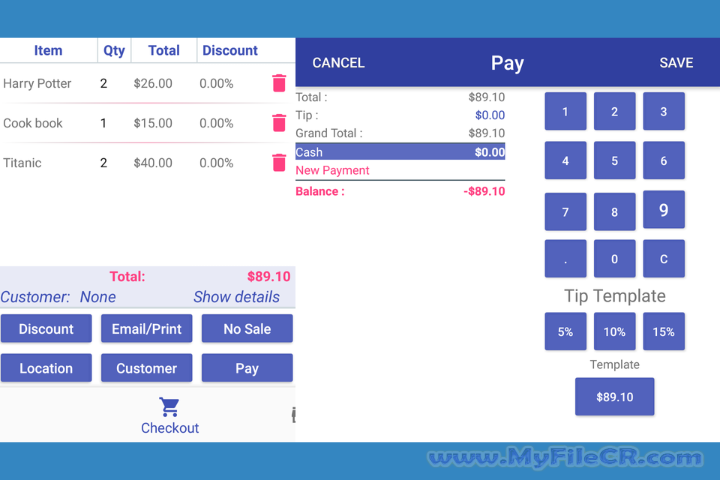Tap the Checkout cart icon
The width and height of the screenshot is (720, 480).
click(x=169, y=407)
